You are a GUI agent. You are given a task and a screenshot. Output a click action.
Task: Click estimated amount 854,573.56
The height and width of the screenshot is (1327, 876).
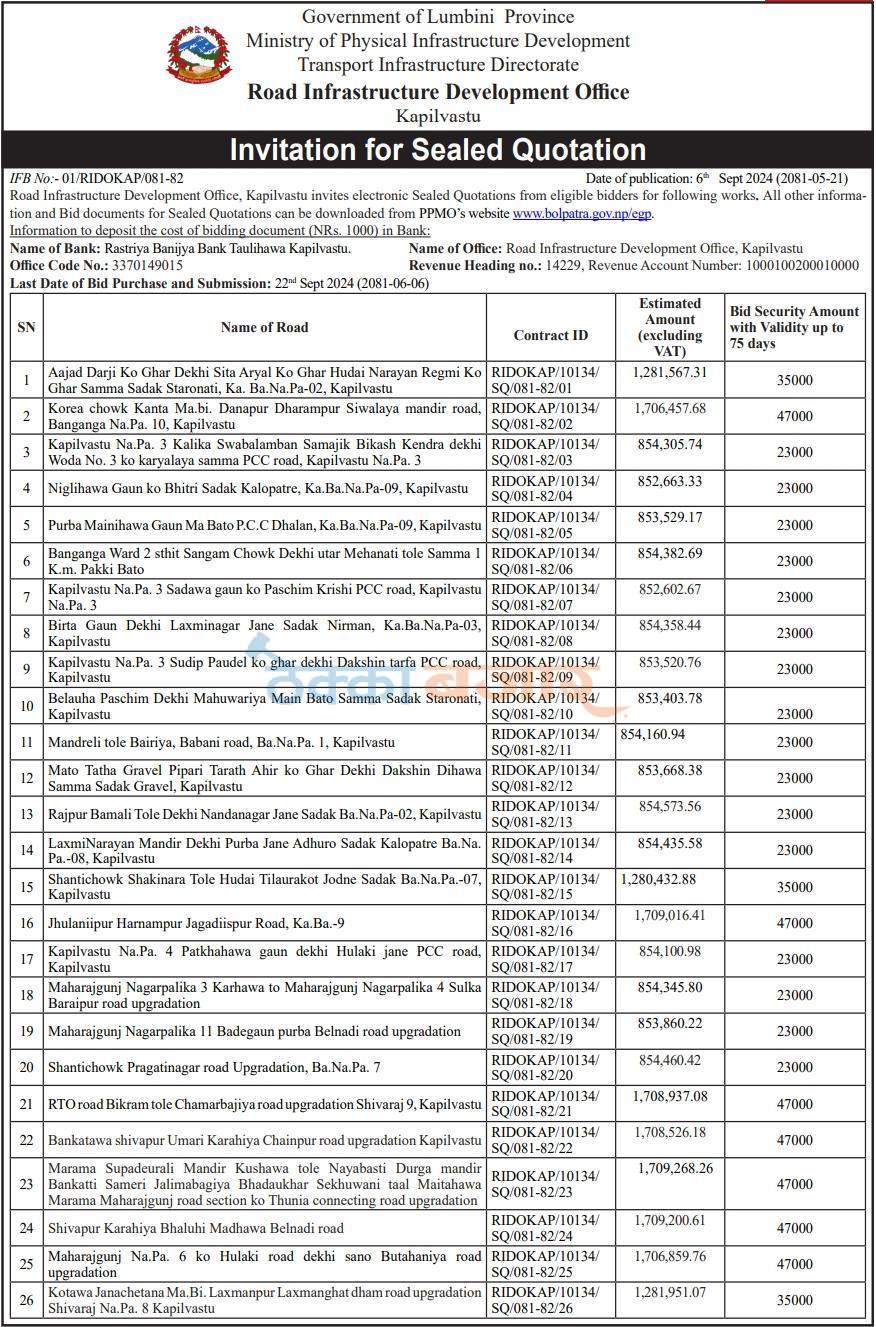click(670, 806)
